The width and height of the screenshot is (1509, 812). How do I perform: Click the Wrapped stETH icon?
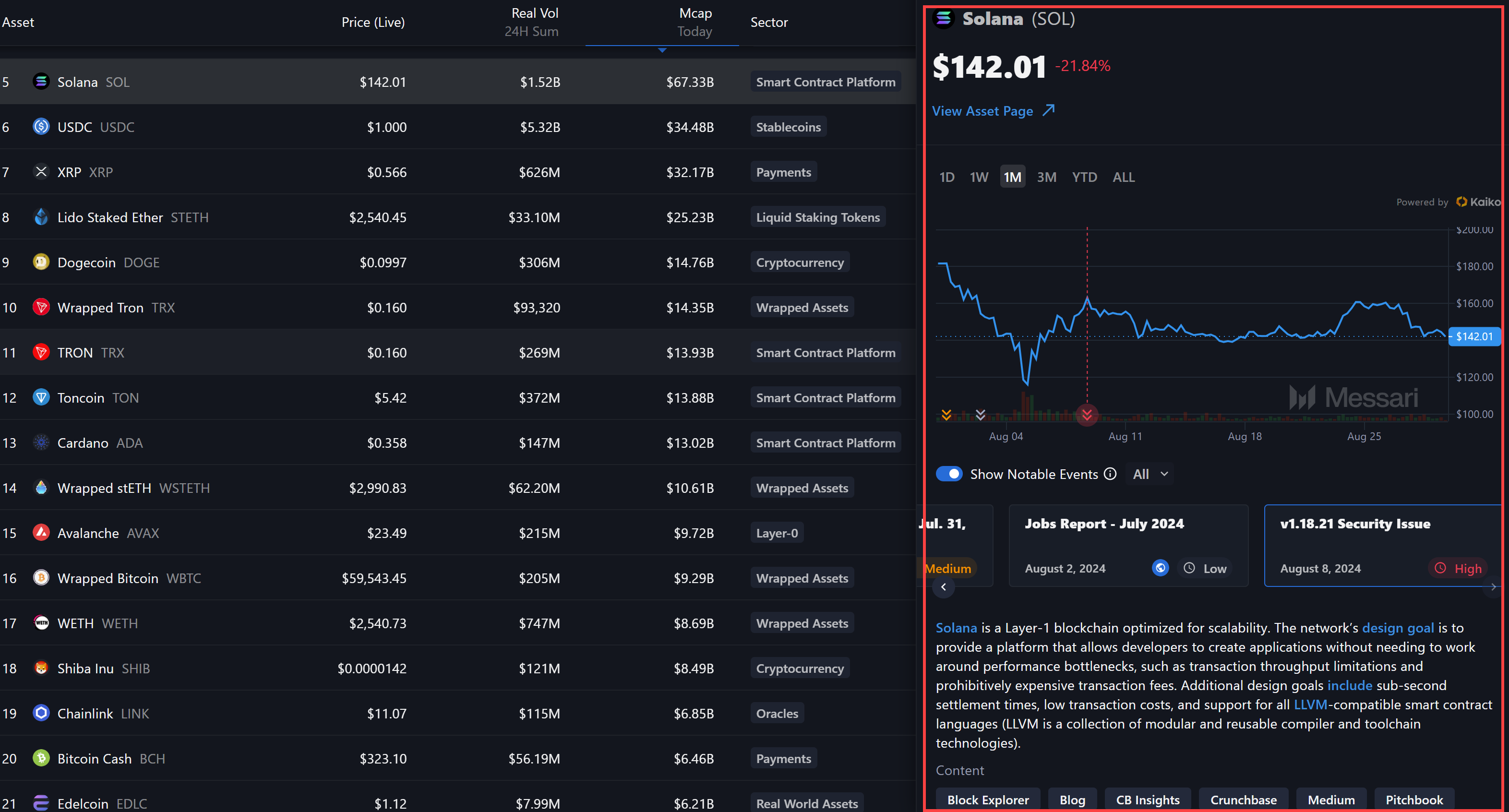click(41, 488)
